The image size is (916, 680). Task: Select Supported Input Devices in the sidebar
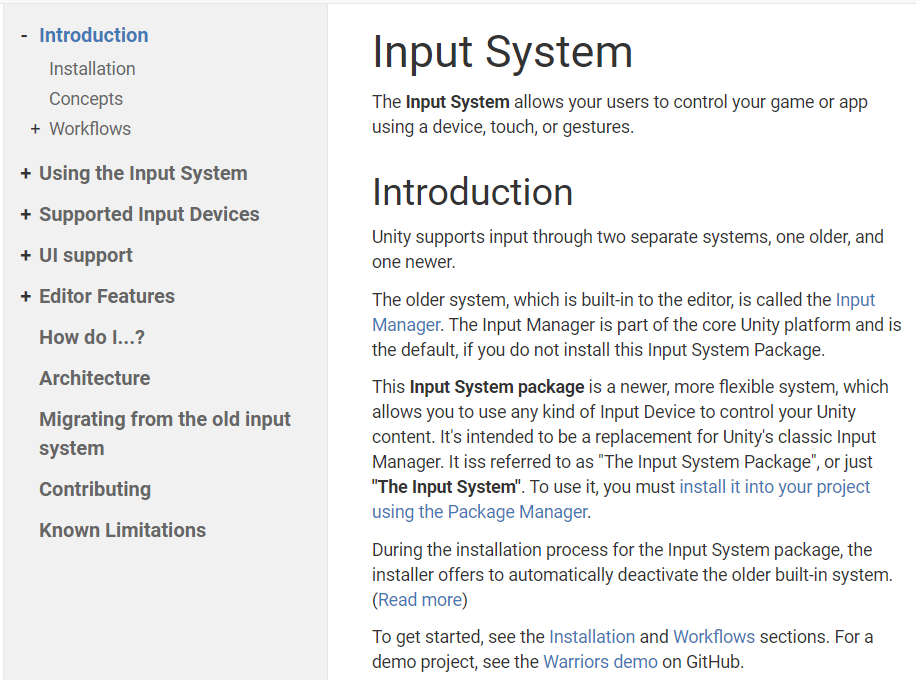point(149,214)
